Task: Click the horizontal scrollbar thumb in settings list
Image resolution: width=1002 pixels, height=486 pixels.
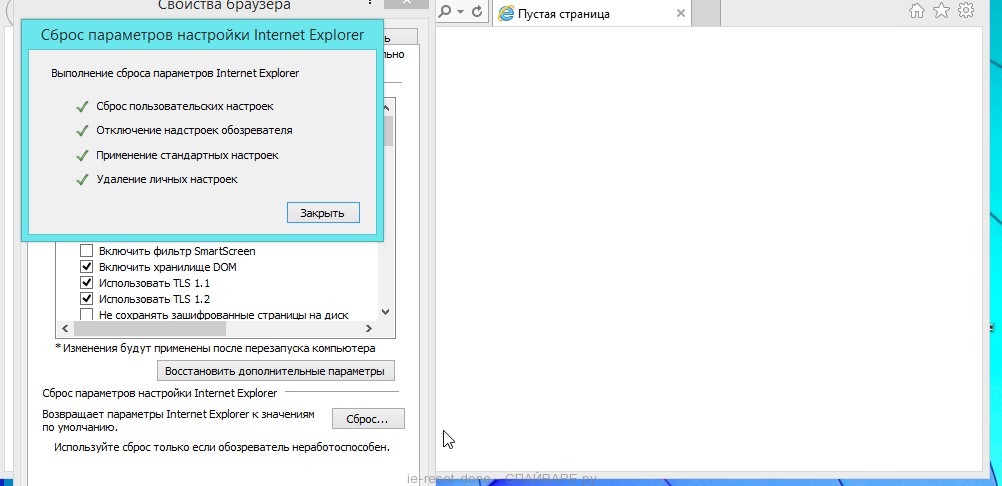Action: coord(150,328)
